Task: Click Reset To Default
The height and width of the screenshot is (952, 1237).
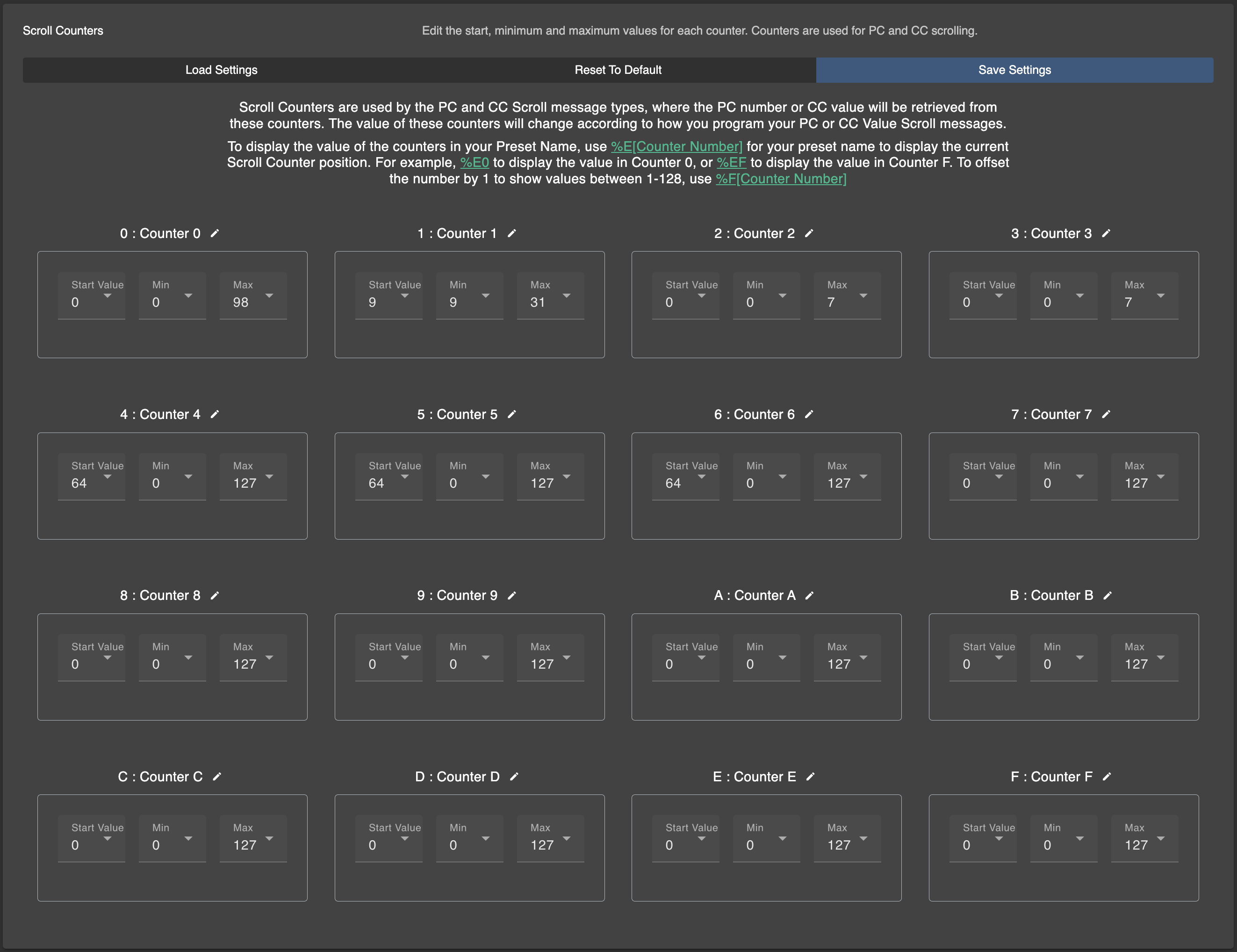Action: 618,70
